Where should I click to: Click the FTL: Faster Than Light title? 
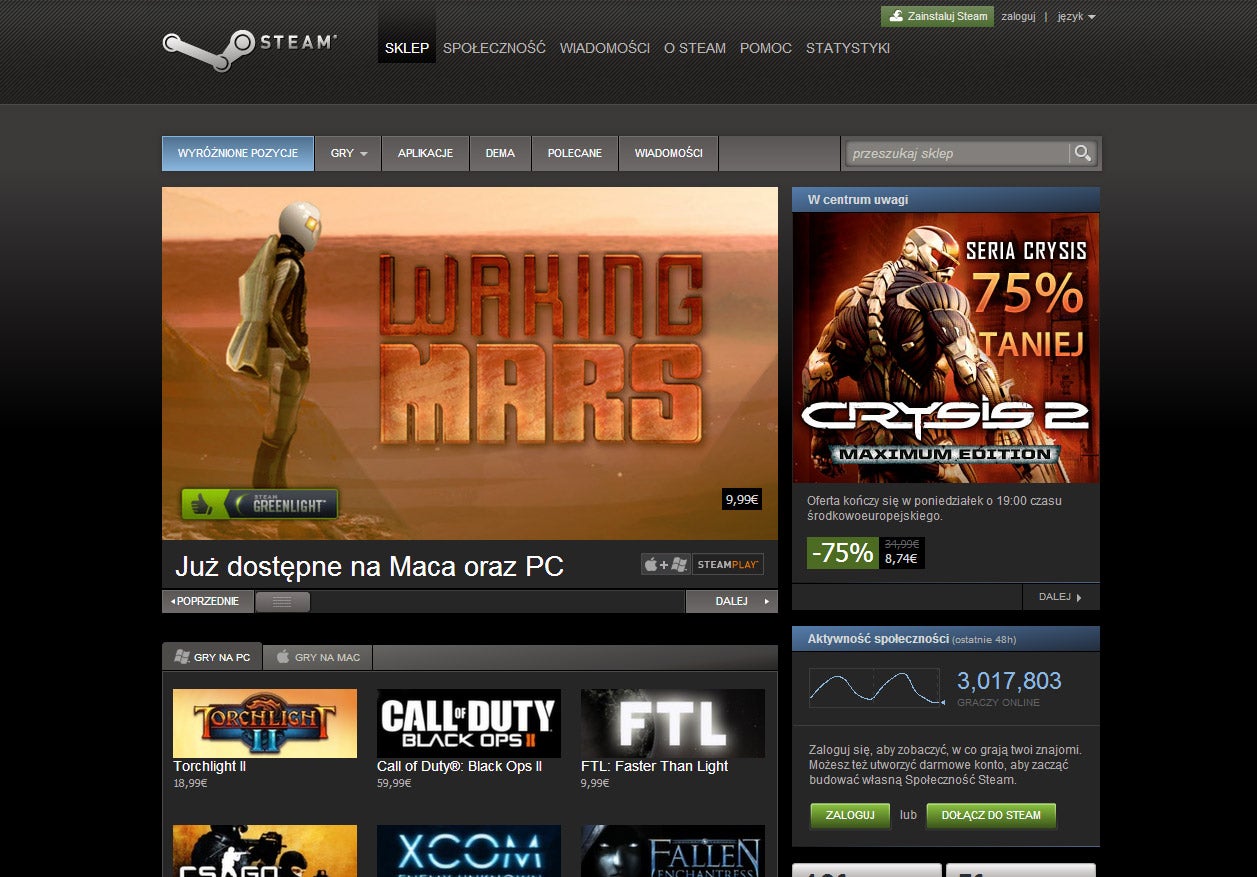pyautogui.click(x=654, y=766)
